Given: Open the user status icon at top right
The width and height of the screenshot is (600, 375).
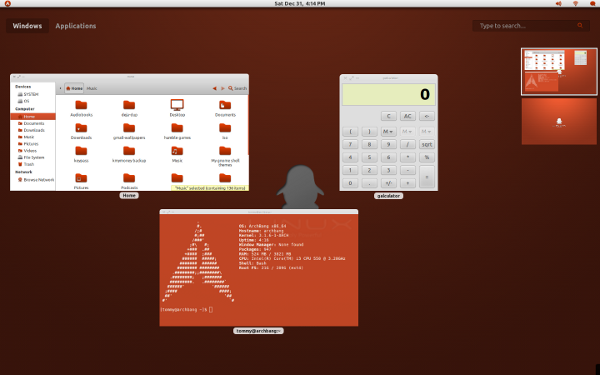Looking at the screenshot, I should coord(593,3).
